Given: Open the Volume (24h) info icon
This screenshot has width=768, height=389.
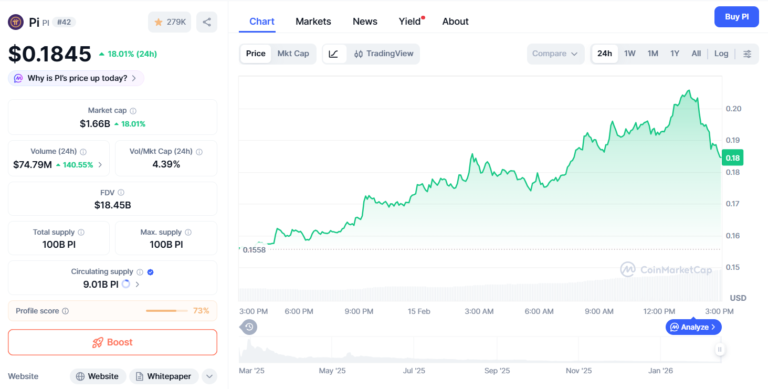Looking at the screenshot, I should [x=83, y=152].
